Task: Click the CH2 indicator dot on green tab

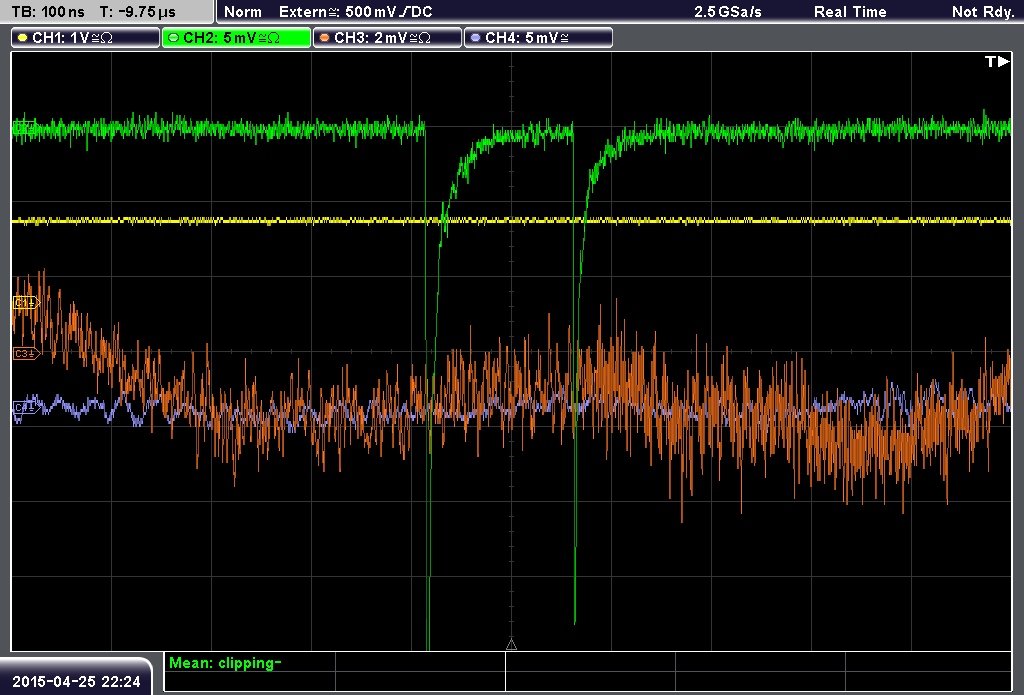Action: (174, 38)
